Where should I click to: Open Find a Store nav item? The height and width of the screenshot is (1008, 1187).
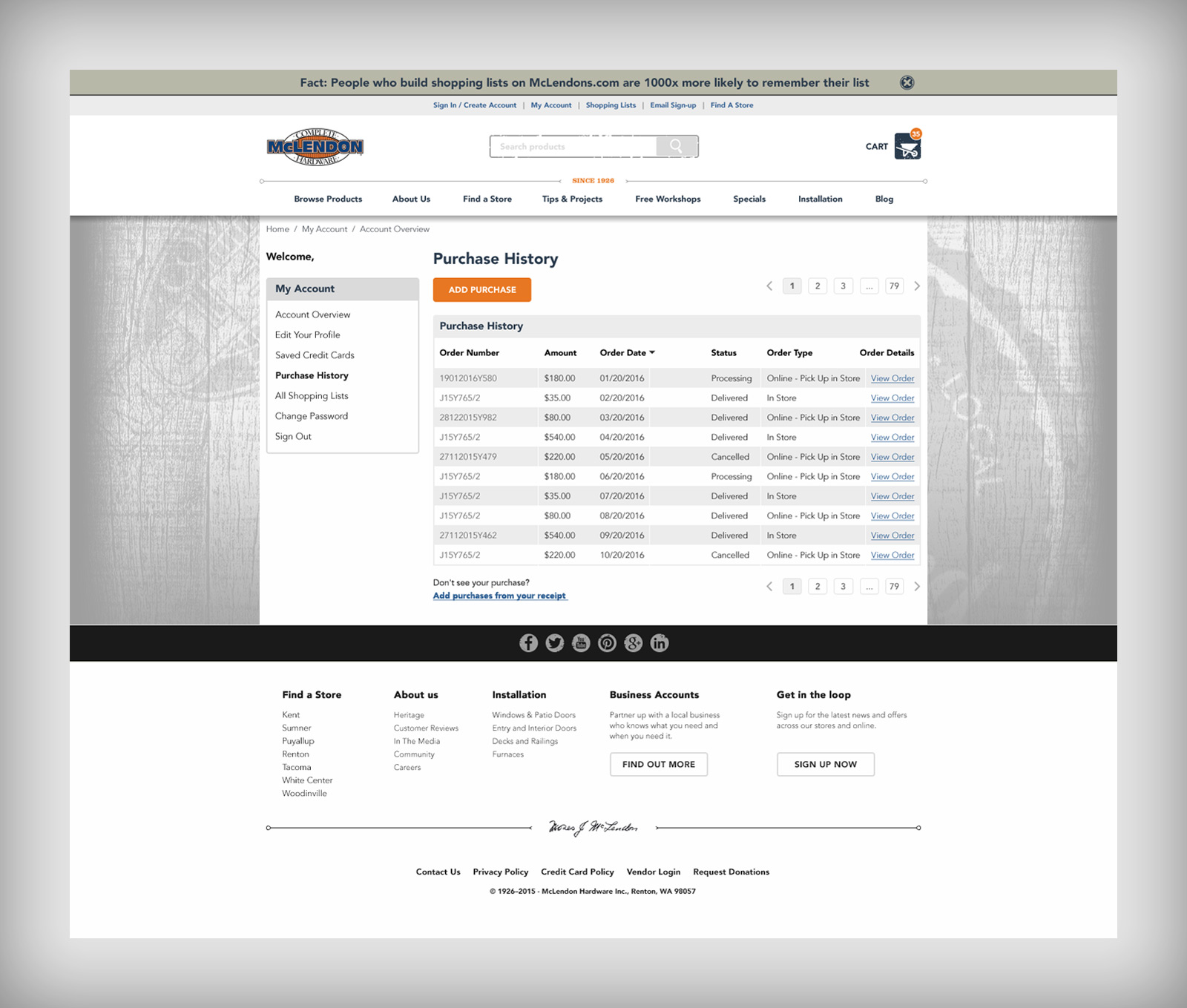click(x=487, y=199)
